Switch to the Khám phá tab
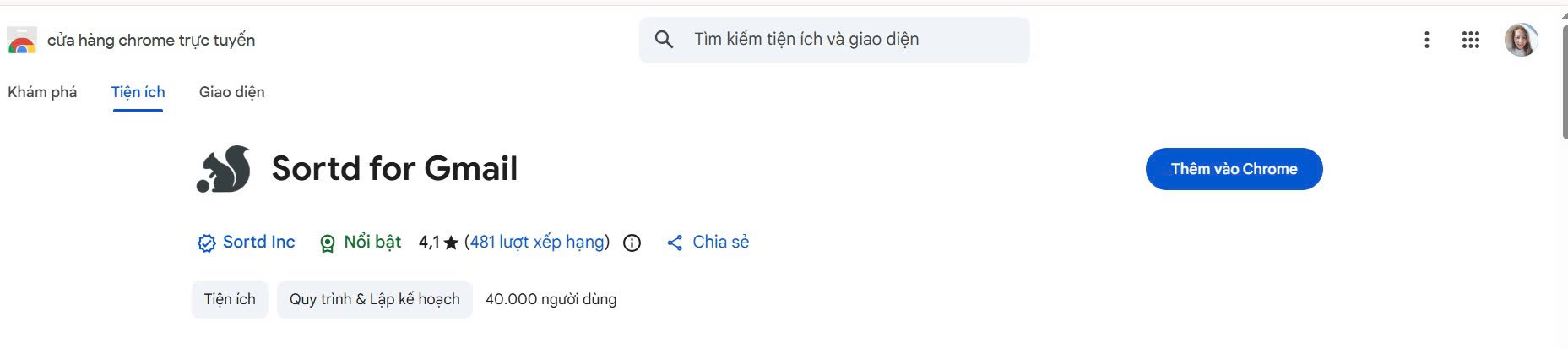This screenshot has width=1568, height=349. click(42, 92)
